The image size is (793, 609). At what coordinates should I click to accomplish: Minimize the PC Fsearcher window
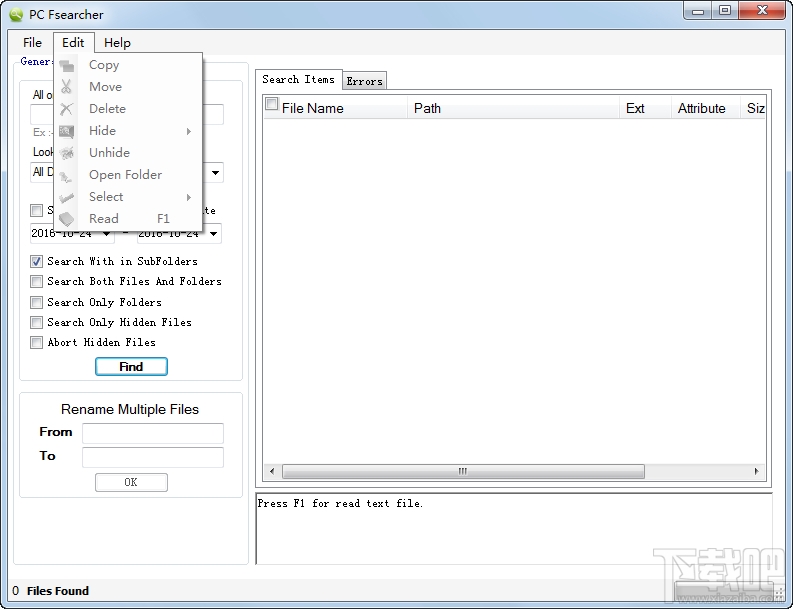pyautogui.click(x=698, y=11)
